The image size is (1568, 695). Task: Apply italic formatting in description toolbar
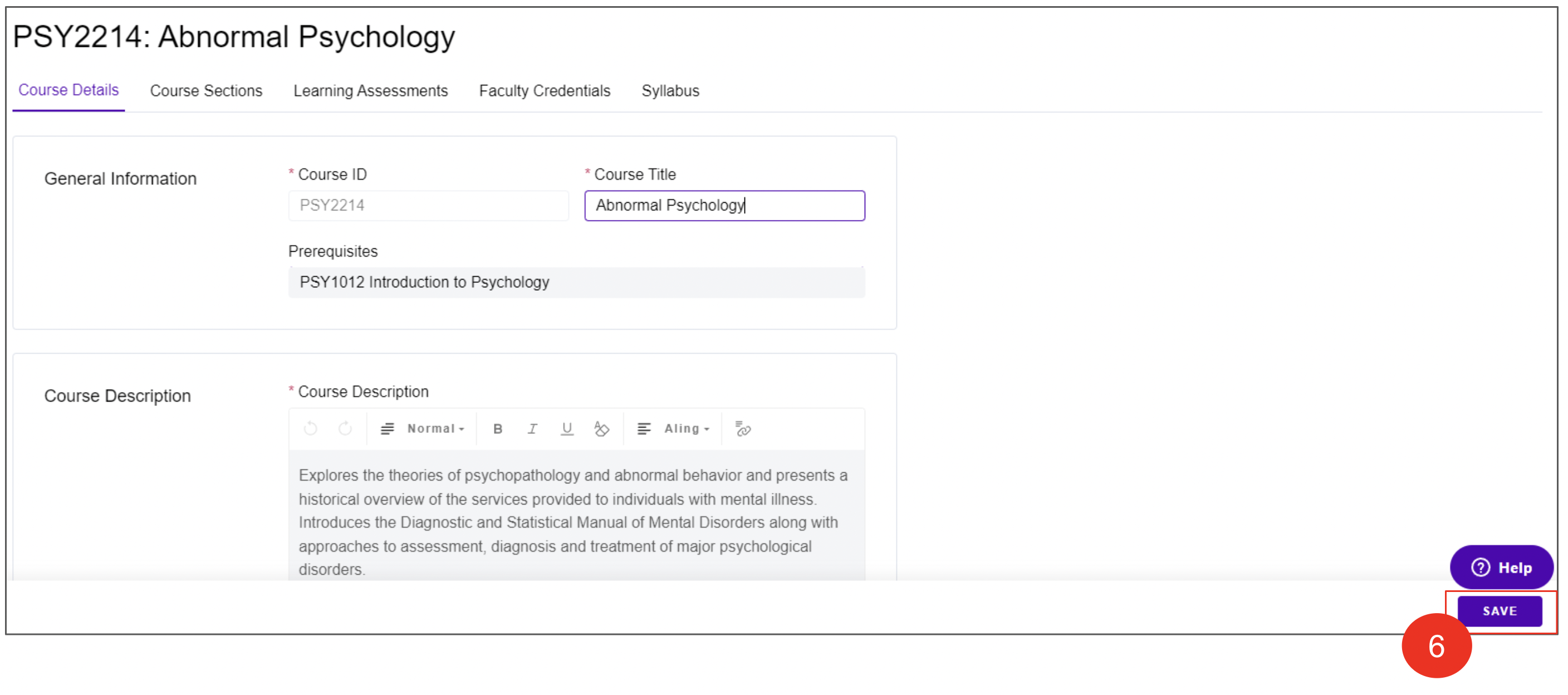coord(533,429)
